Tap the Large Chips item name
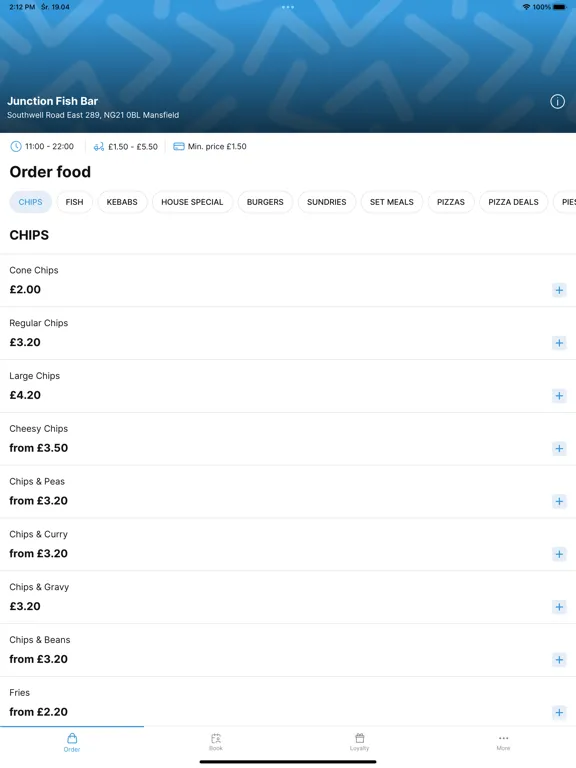Screen dimensions: 576x768 point(34,376)
